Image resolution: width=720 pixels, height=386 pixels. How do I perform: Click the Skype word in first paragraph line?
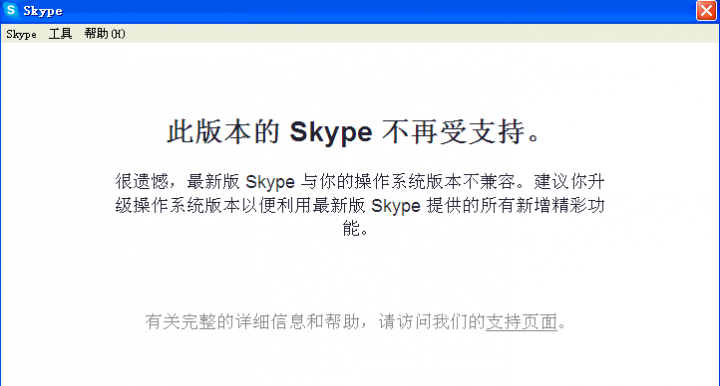coord(270,182)
